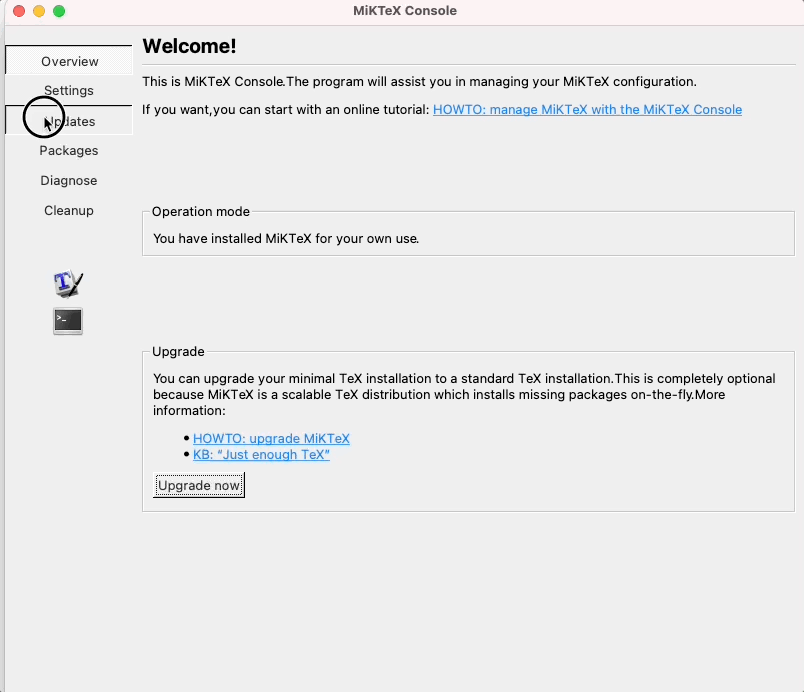Click the Upgrade group box title
The image size is (804, 692).
click(178, 352)
